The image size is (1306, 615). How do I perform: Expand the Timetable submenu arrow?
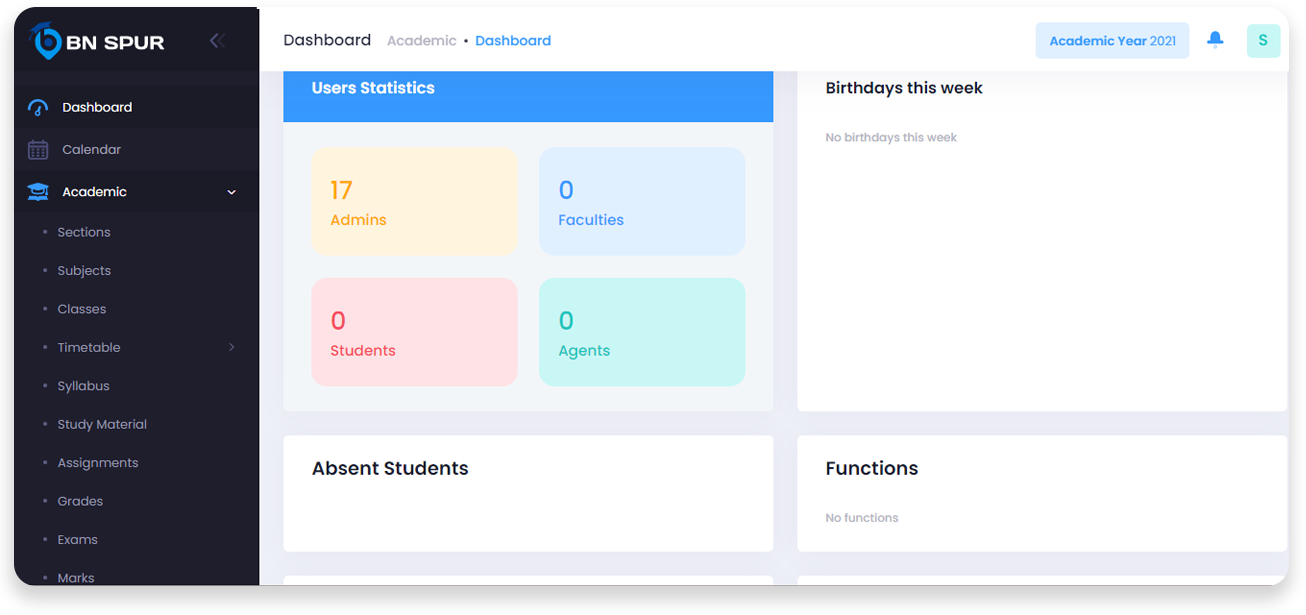tap(232, 348)
